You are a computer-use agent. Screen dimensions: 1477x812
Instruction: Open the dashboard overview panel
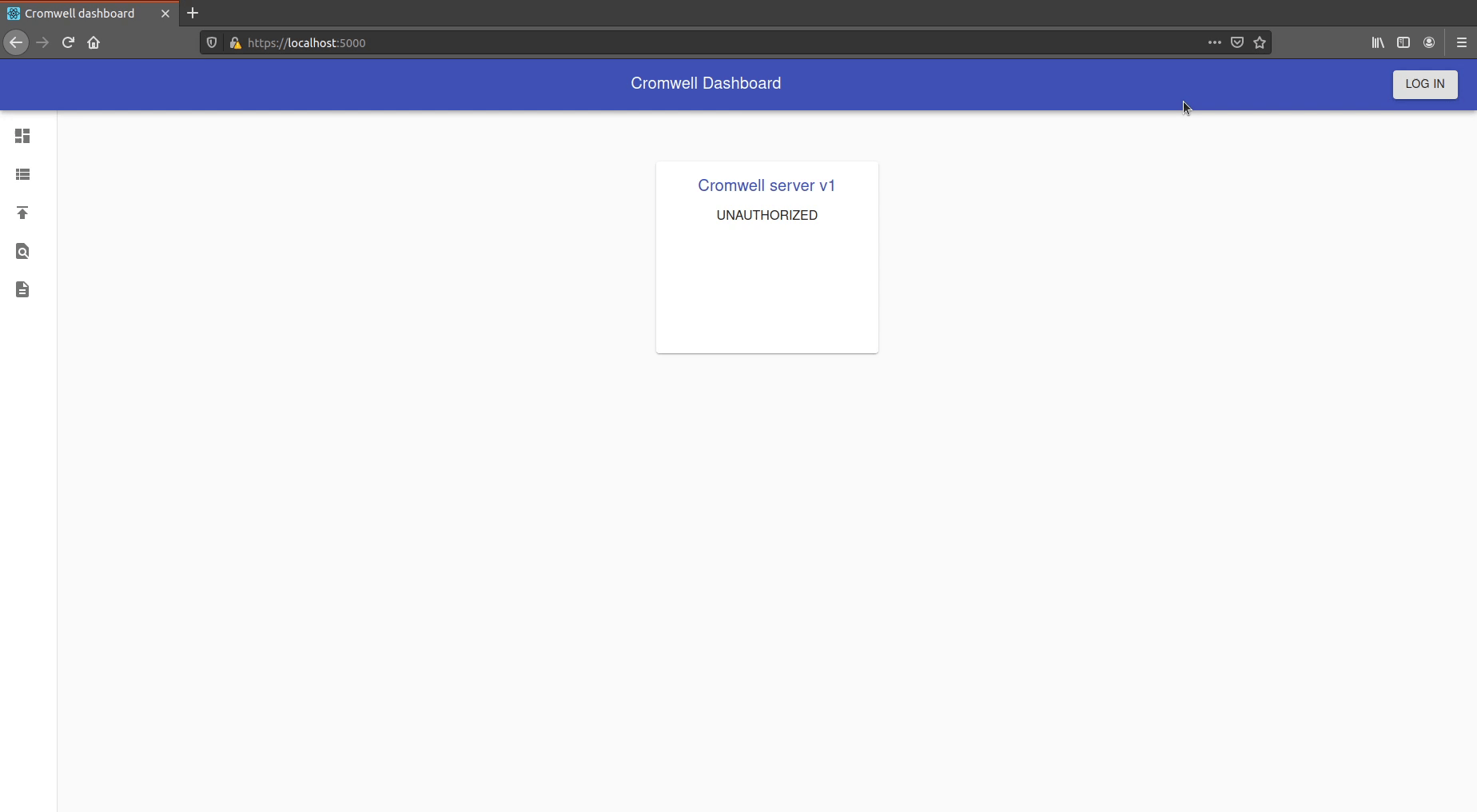click(x=22, y=137)
